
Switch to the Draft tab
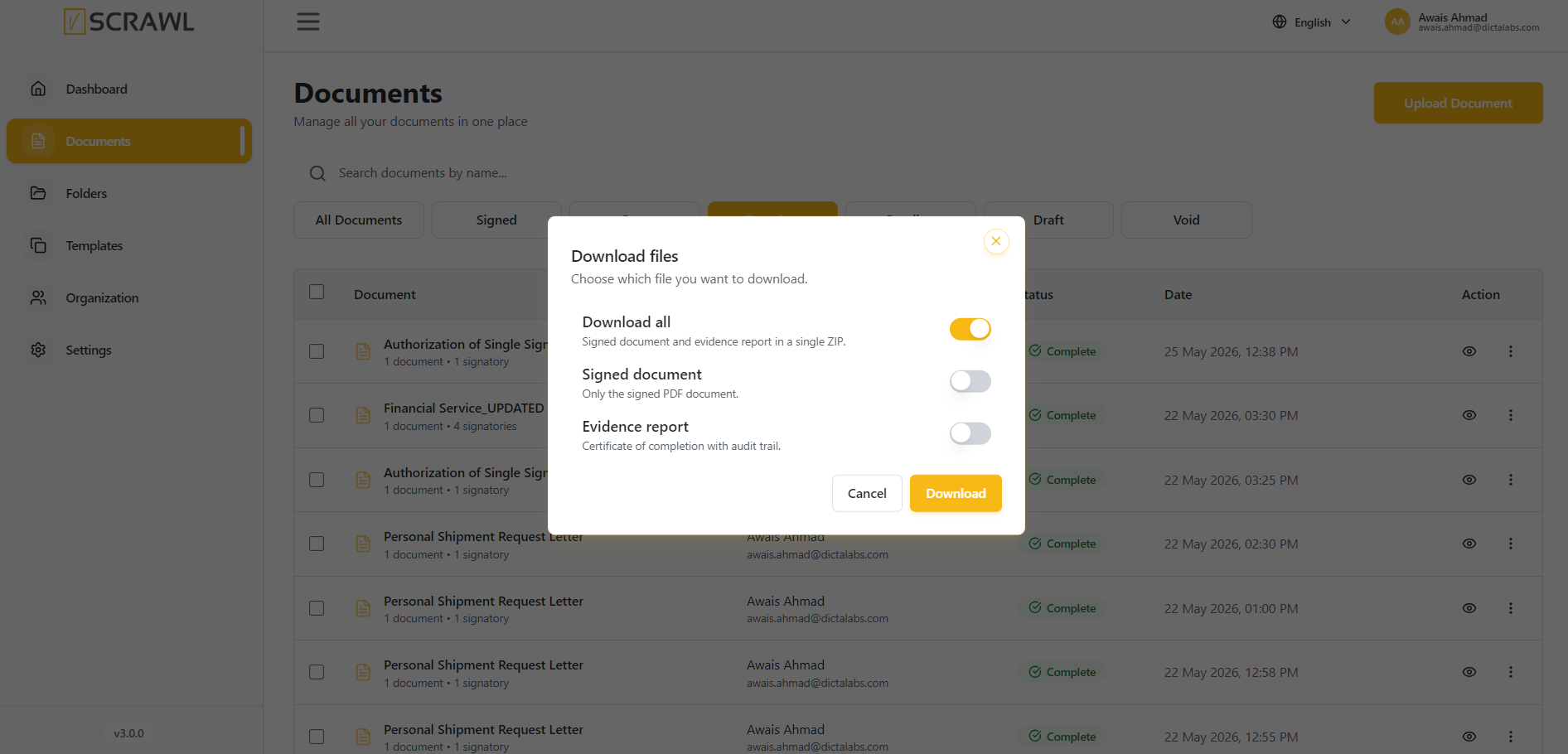[1048, 220]
